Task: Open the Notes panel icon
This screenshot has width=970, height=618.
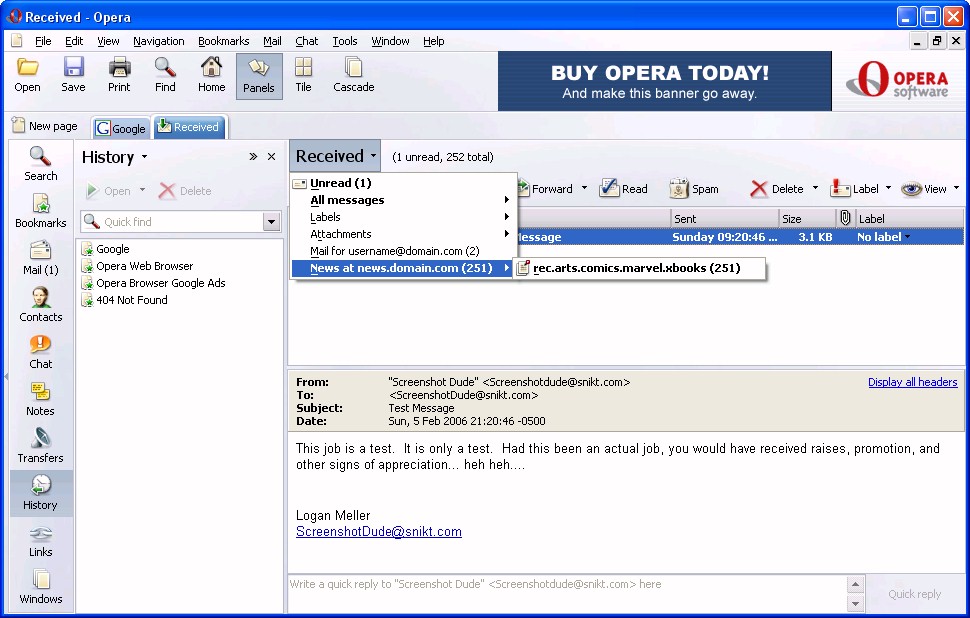Action: [x=40, y=399]
